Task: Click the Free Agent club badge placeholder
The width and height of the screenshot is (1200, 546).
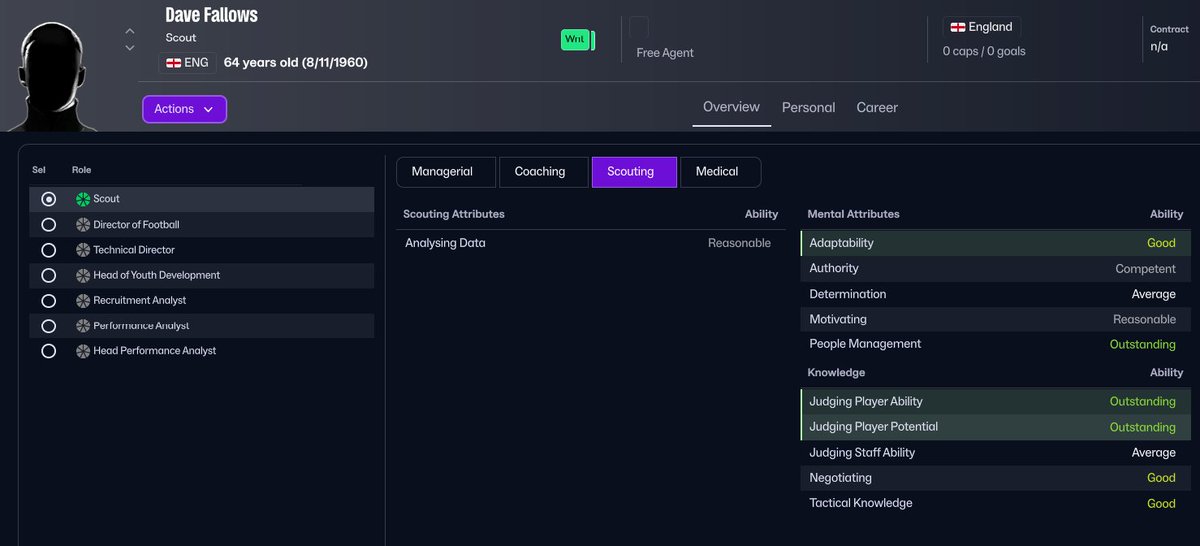Action: (x=638, y=27)
